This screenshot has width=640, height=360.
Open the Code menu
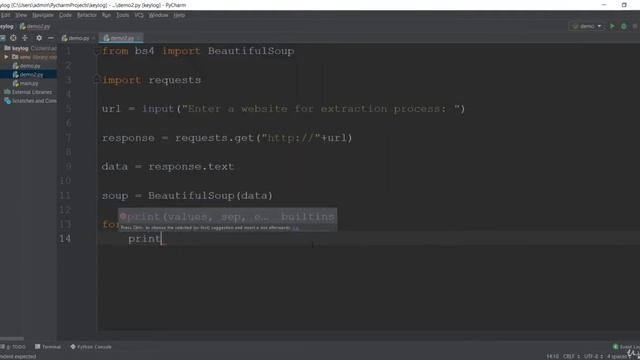[65, 15]
